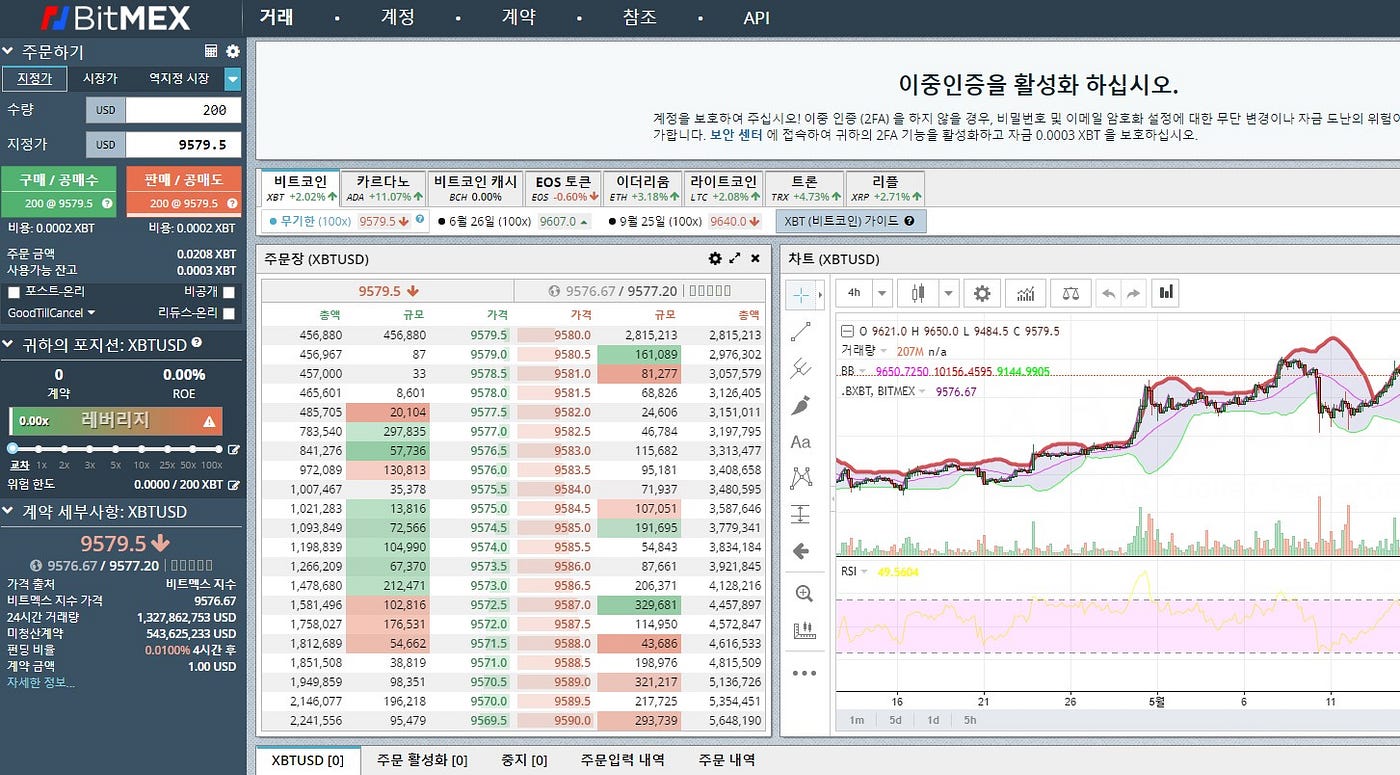Screen dimensions: 1400x775
Task: Open order panel settings gear
Action: [x=233, y=51]
